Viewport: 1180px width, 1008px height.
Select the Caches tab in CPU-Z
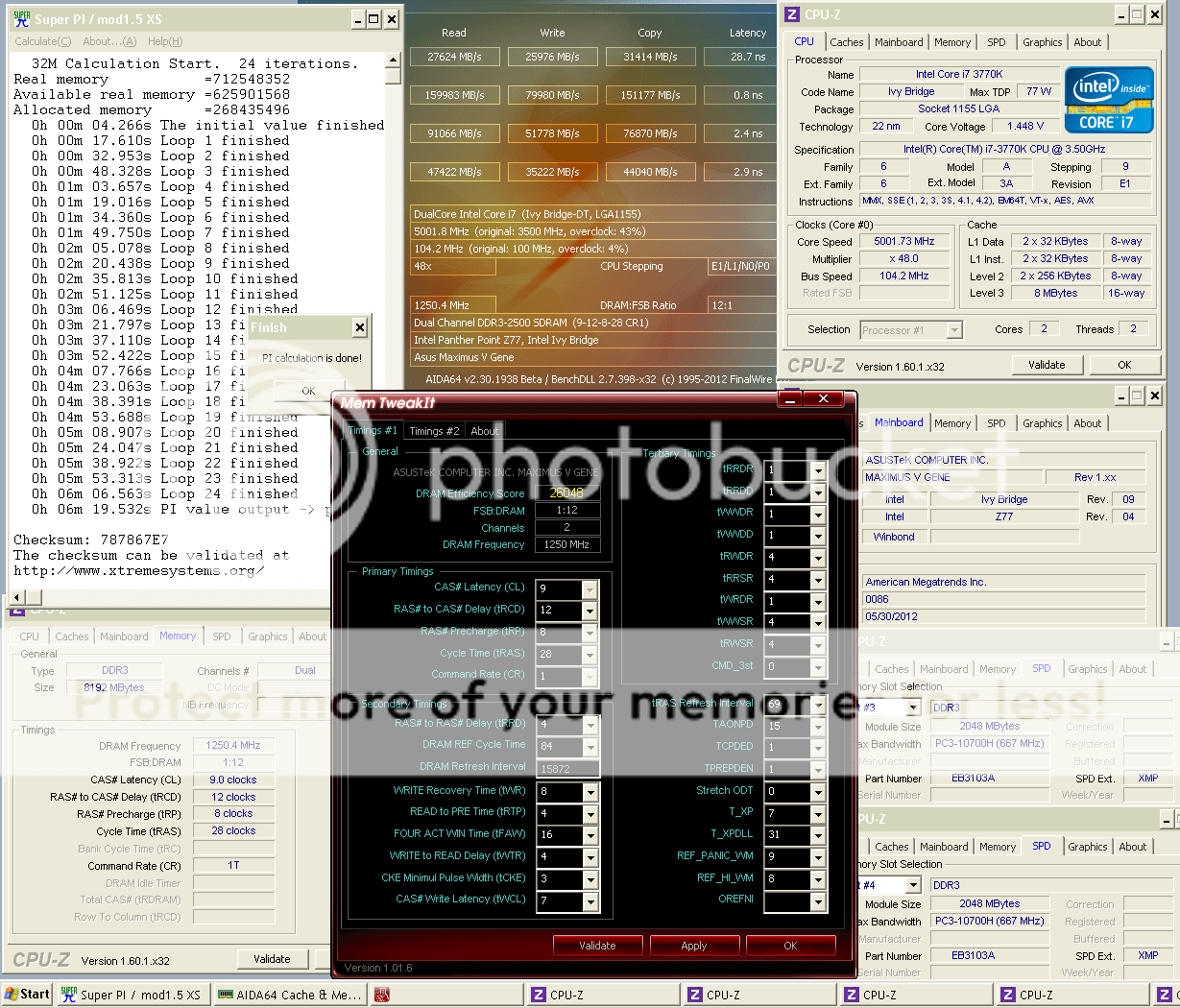click(x=846, y=42)
